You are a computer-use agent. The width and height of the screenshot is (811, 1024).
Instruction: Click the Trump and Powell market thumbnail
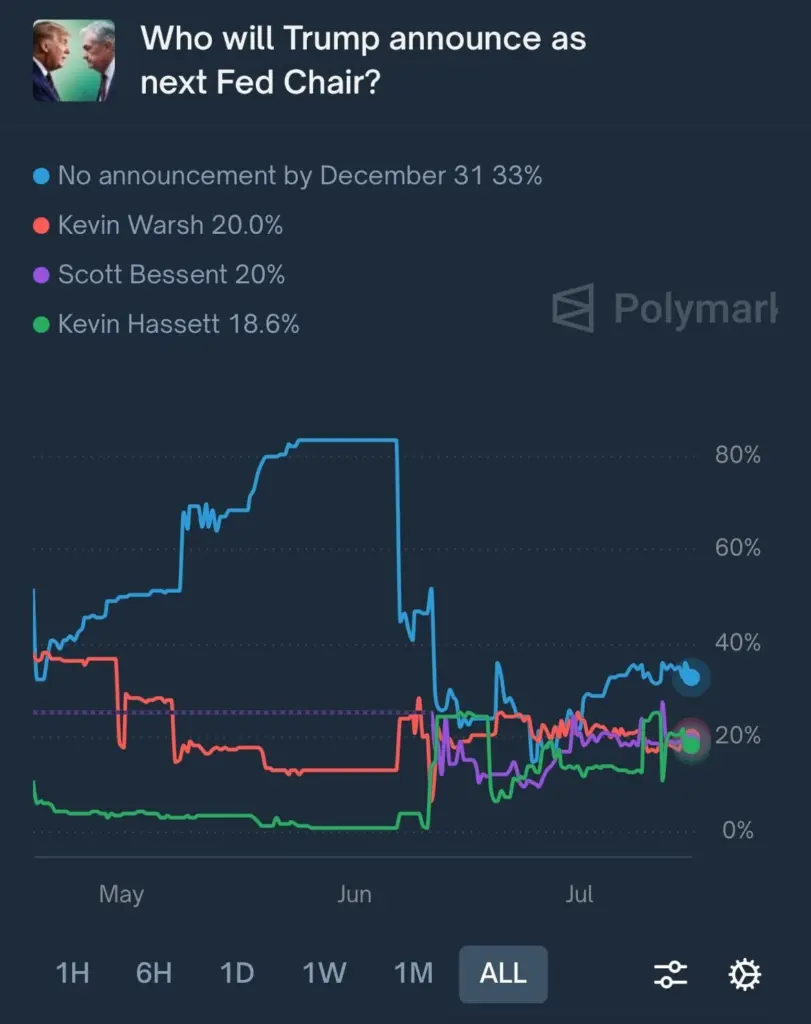(x=73, y=61)
